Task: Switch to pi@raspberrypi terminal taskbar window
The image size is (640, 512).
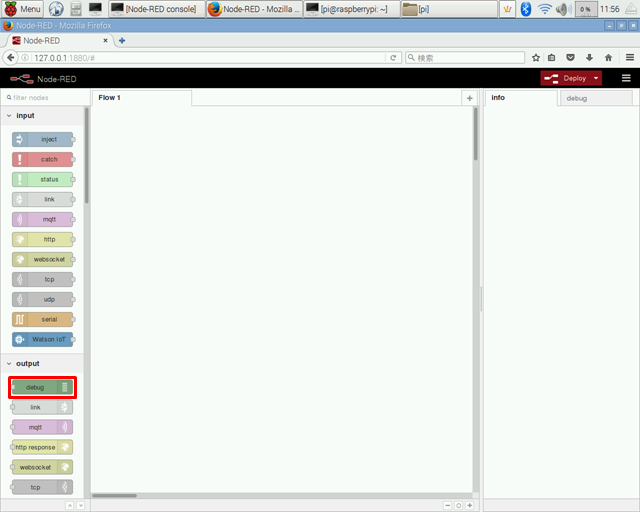Action: (351, 9)
